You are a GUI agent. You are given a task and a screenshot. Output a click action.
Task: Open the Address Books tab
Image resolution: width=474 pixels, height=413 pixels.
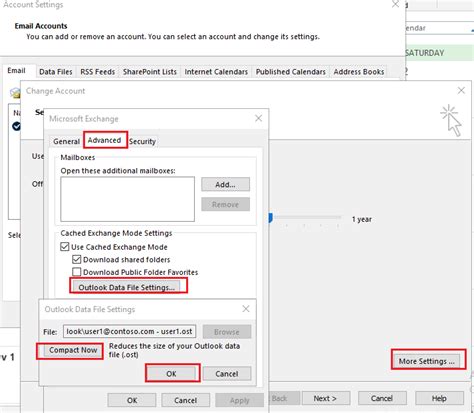pyautogui.click(x=359, y=72)
